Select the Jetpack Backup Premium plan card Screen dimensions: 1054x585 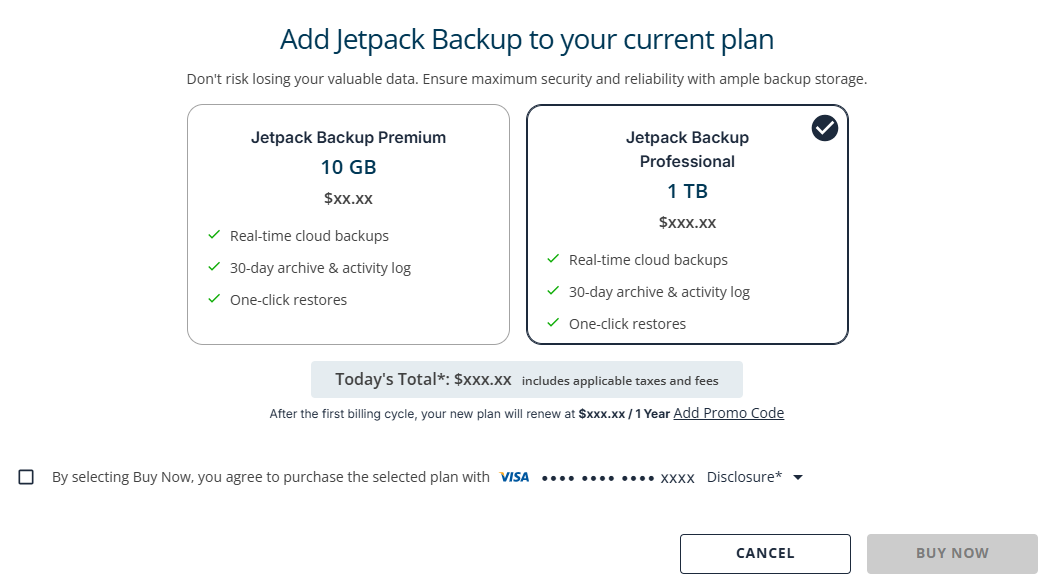tap(348, 224)
